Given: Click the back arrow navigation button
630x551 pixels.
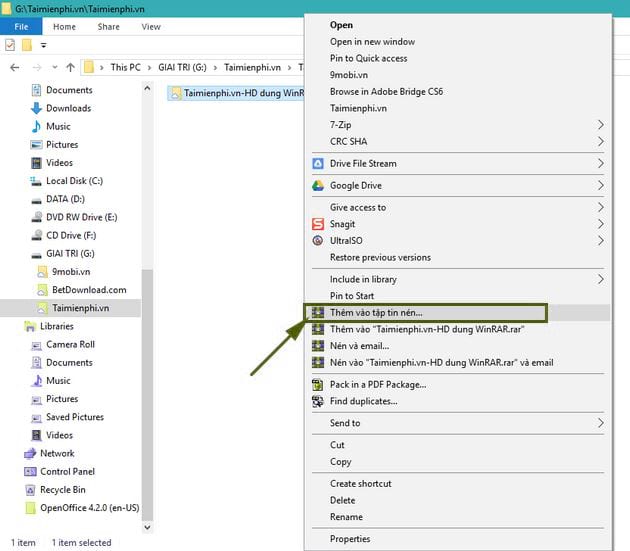Looking at the screenshot, I should pyautogui.click(x=14, y=67).
